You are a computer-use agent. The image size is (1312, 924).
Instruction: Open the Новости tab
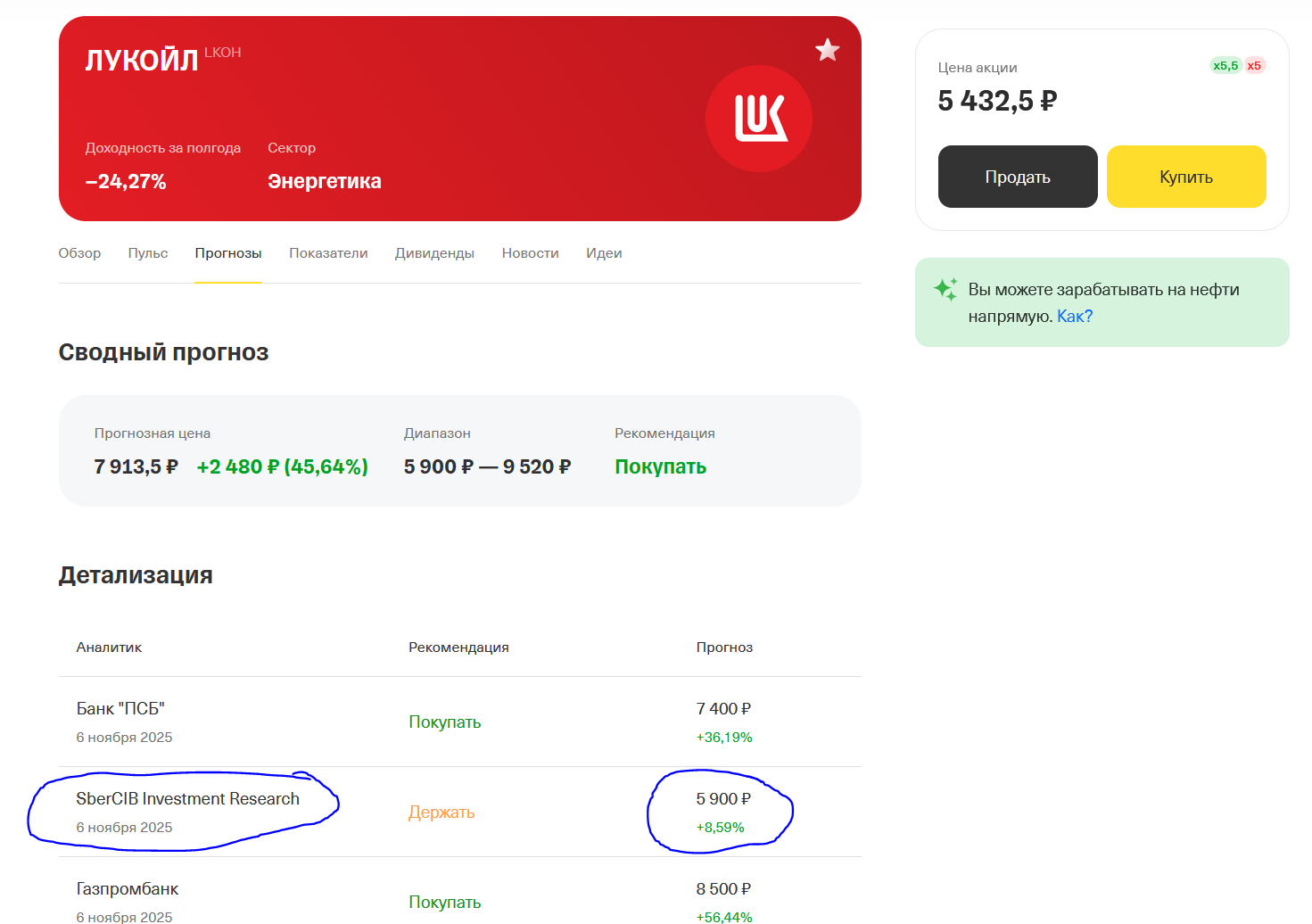tap(530, 253)
